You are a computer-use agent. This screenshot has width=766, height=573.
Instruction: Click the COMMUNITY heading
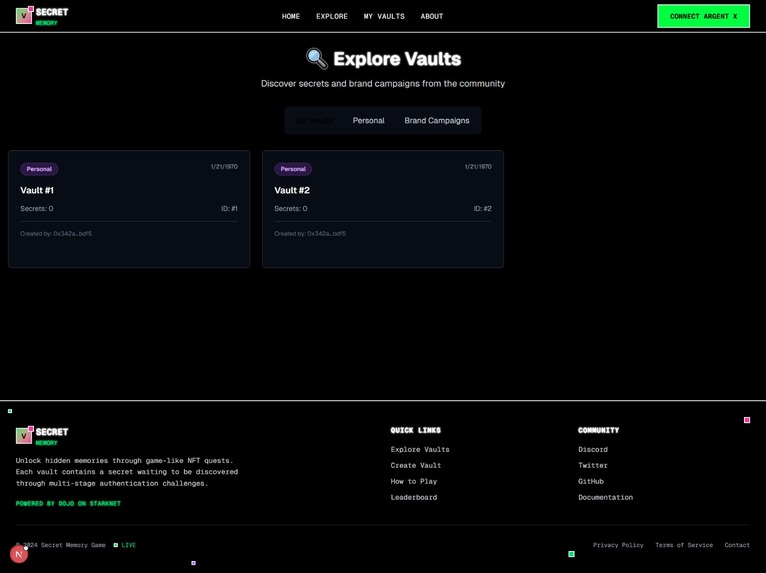(598, 430)
